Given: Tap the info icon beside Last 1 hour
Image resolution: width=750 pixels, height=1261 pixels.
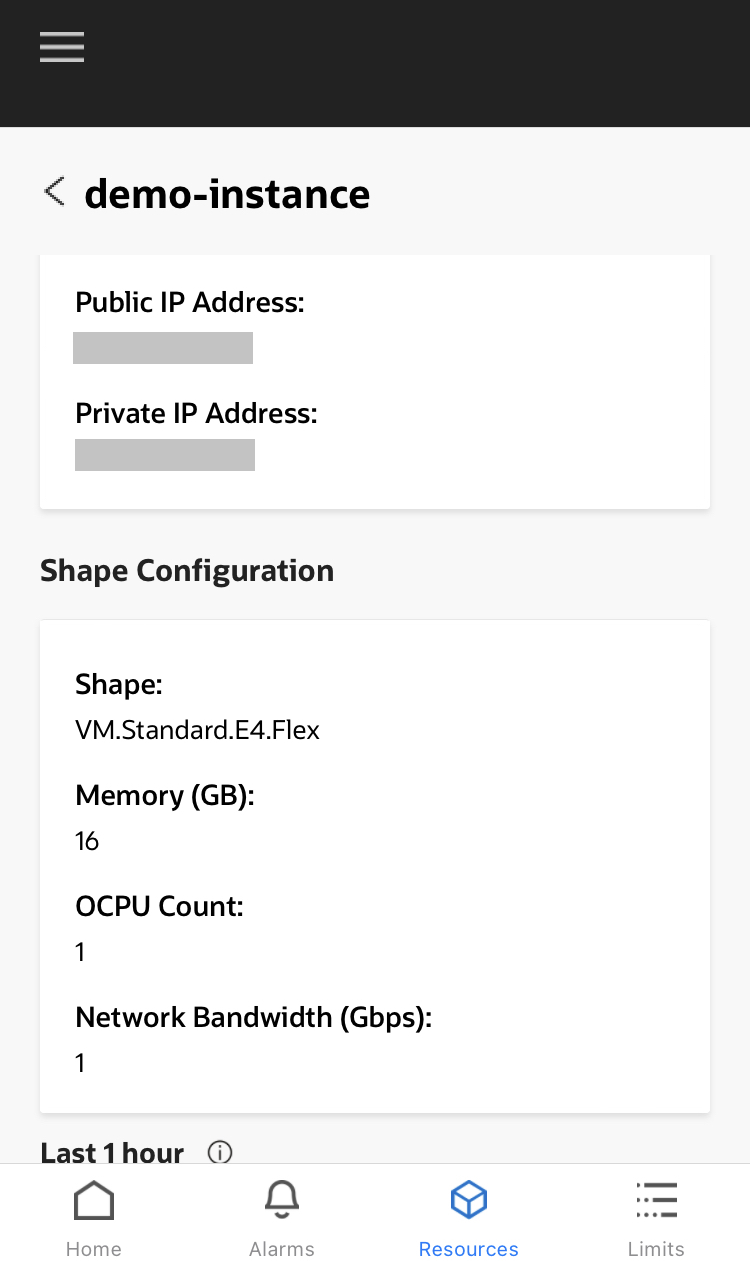Looking at the screenshot, I should click(220, 1152).
